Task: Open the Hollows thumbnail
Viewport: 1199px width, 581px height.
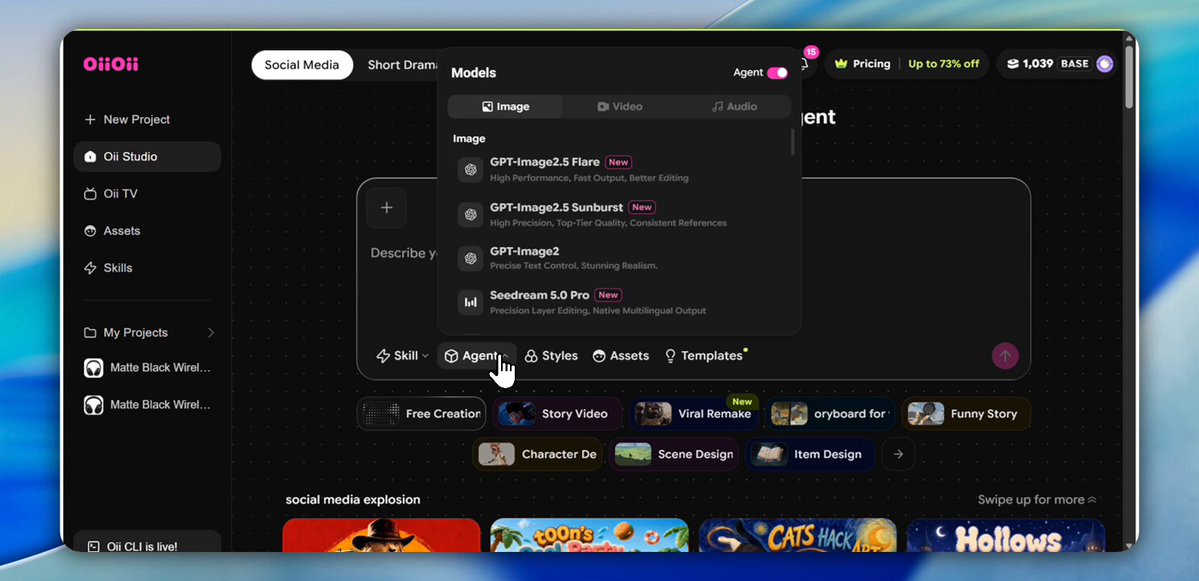Action: pos(1006,535)
